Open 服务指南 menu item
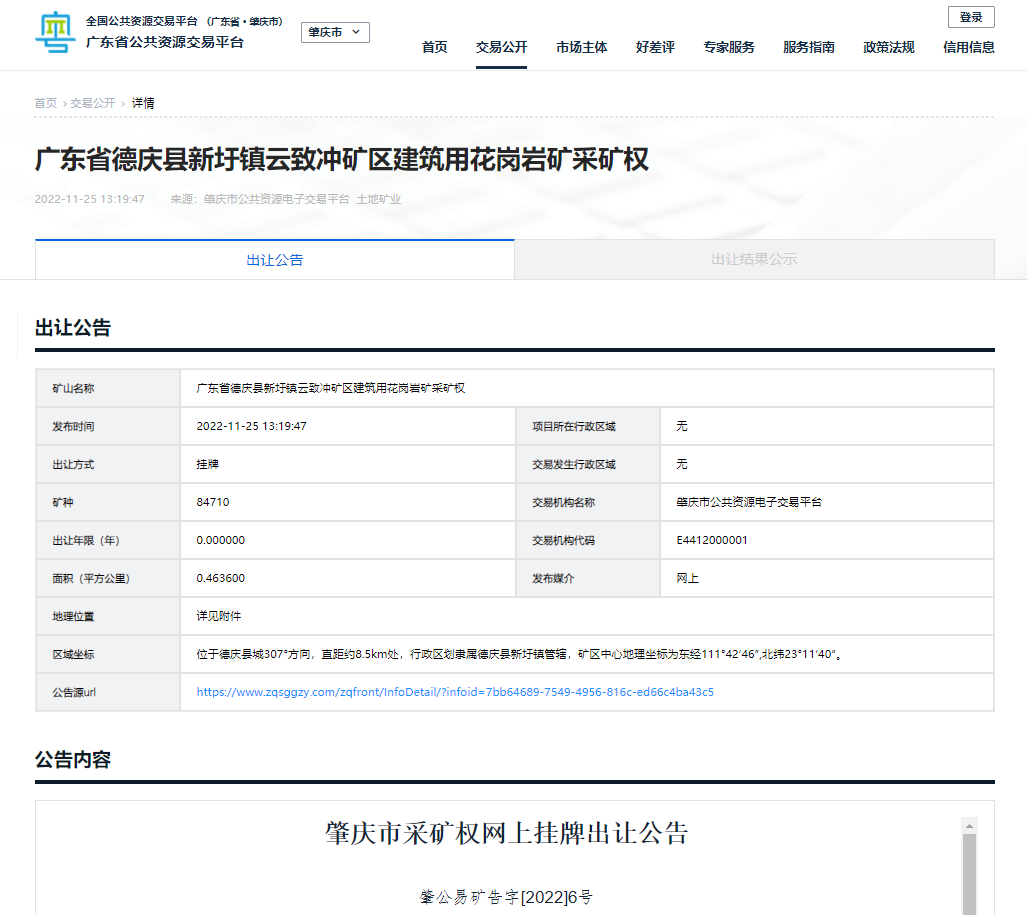This screenshot has width=1027, height=915. [808, 47]
